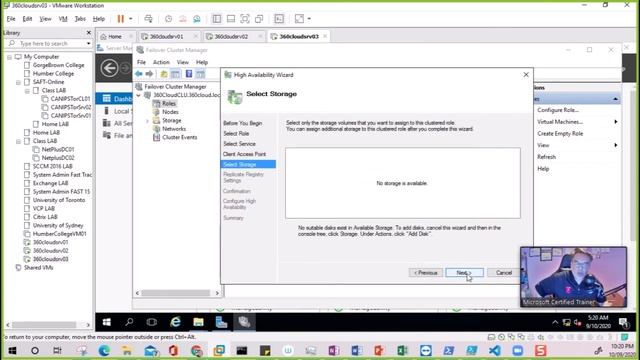
Task: Open the library search dropdown arrow
Action: pos(89,43)
